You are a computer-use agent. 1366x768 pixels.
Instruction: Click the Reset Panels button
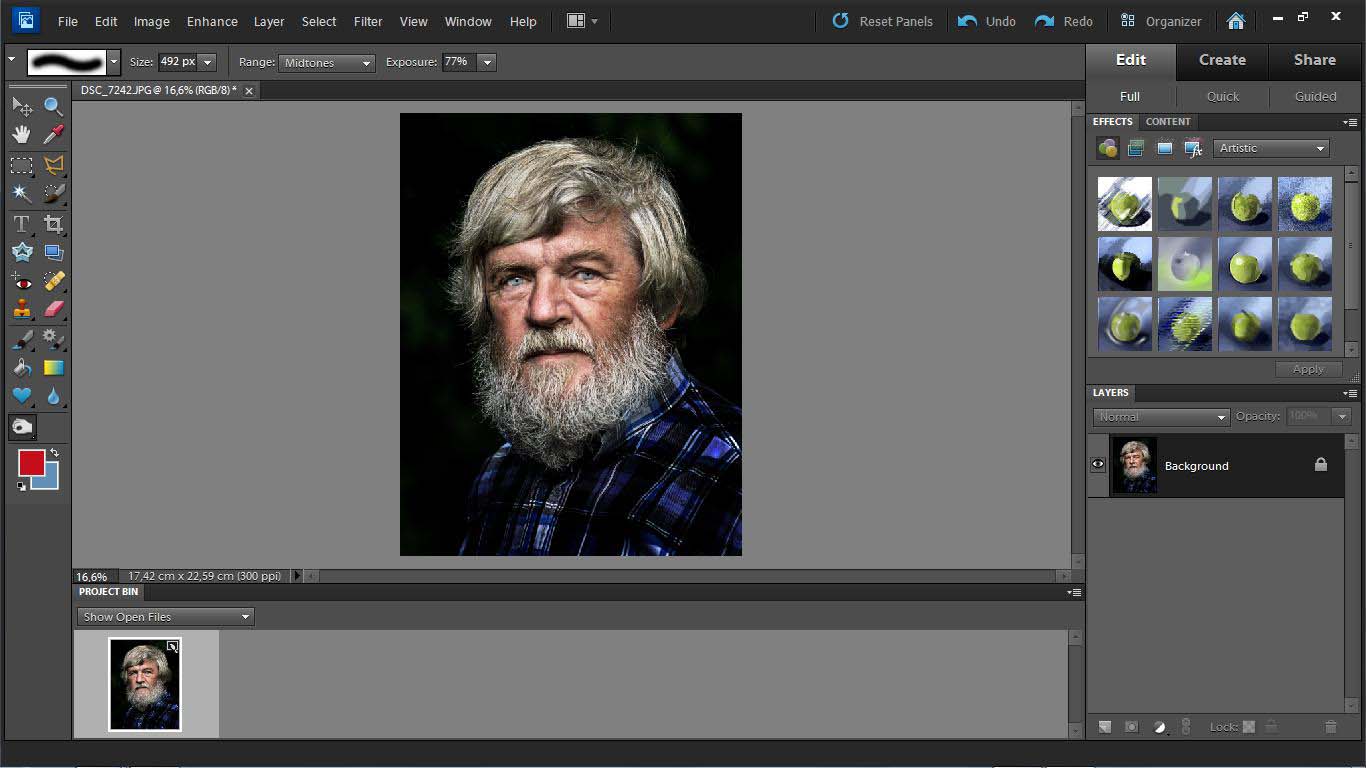point(882,21)
